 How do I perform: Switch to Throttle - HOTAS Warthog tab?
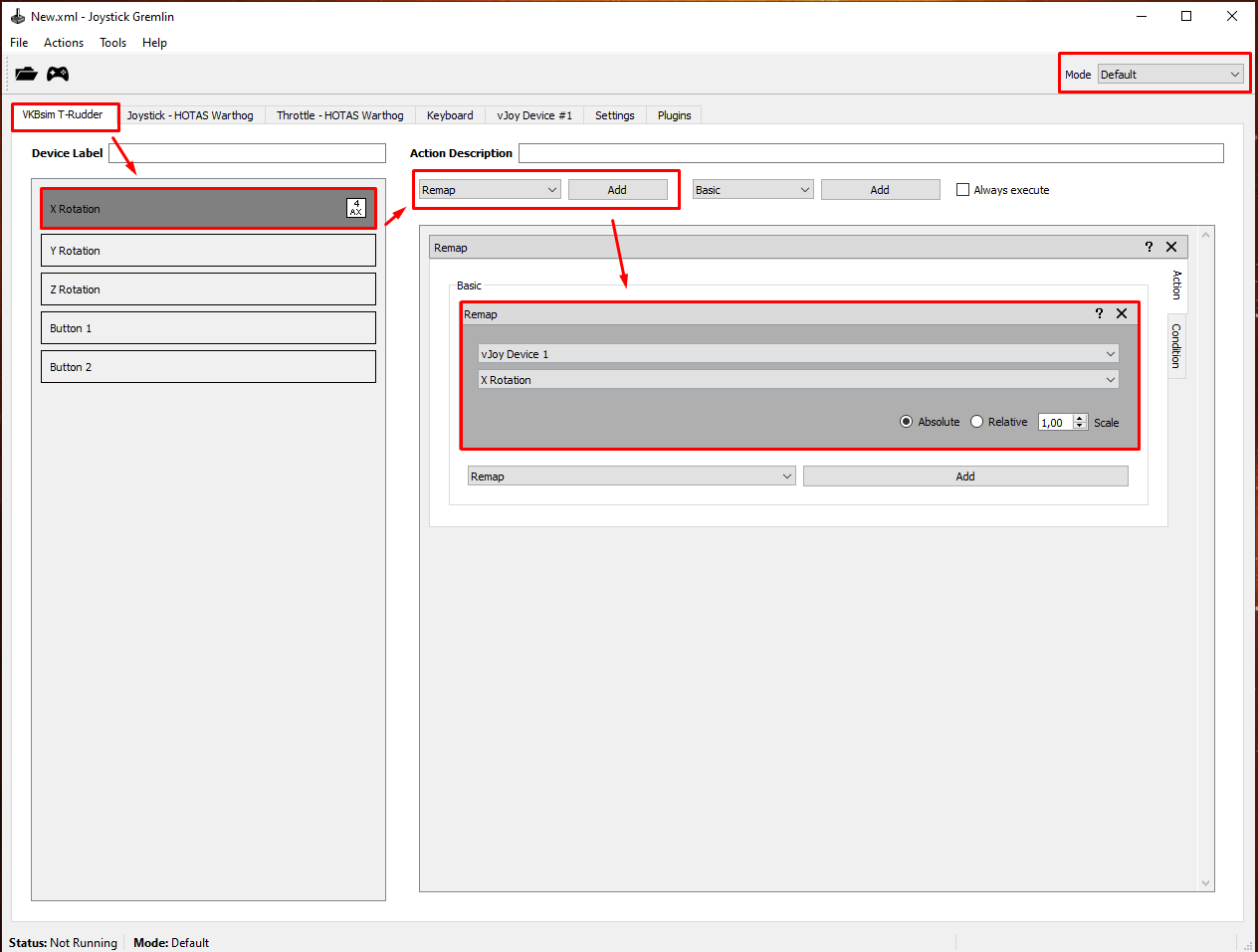coord(339,115)
